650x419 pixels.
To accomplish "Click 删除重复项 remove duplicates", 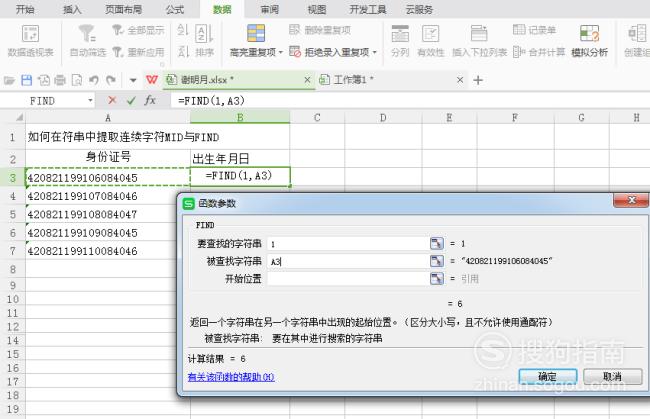I will (x=320, y=30).
